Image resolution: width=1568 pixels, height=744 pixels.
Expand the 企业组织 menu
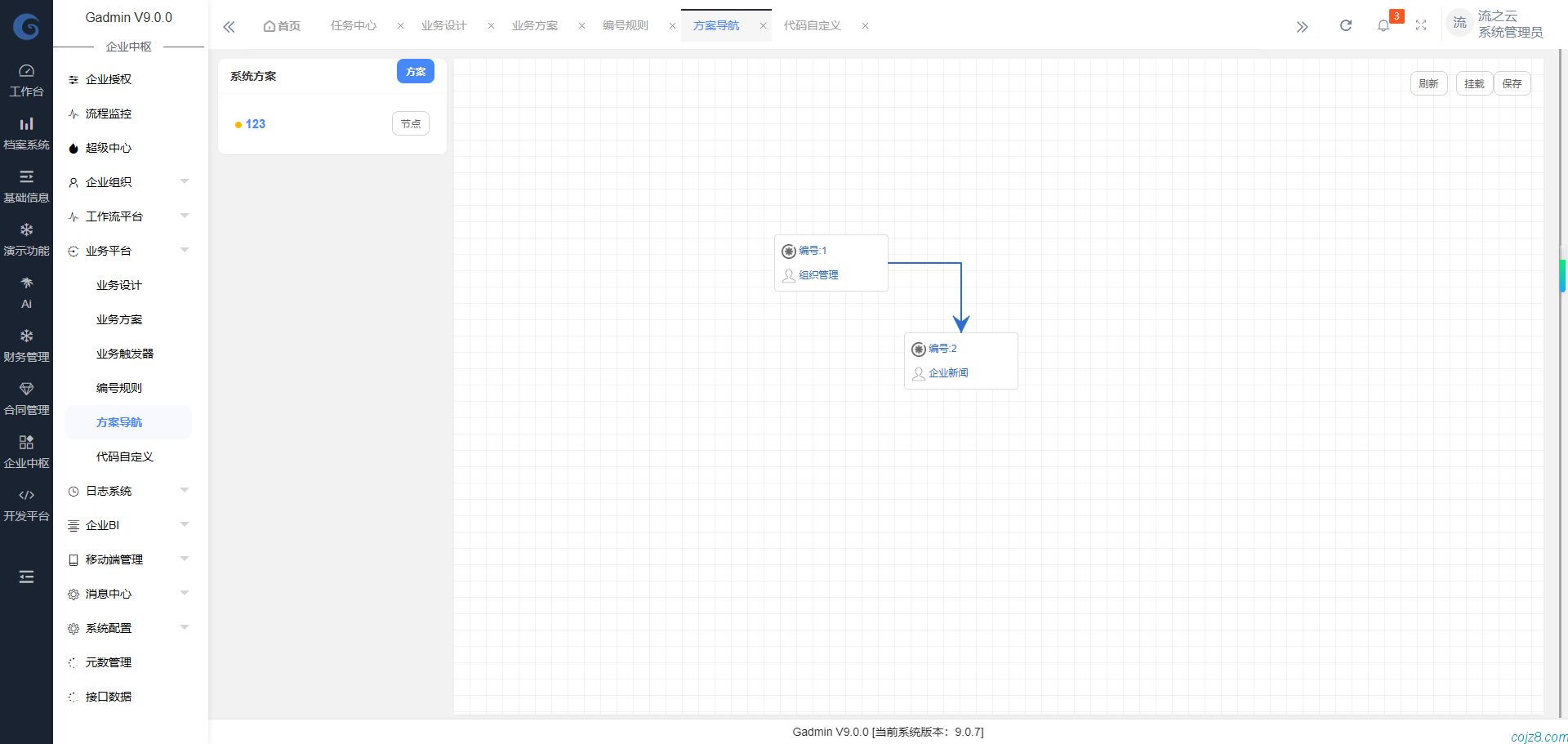click(128, 182)
